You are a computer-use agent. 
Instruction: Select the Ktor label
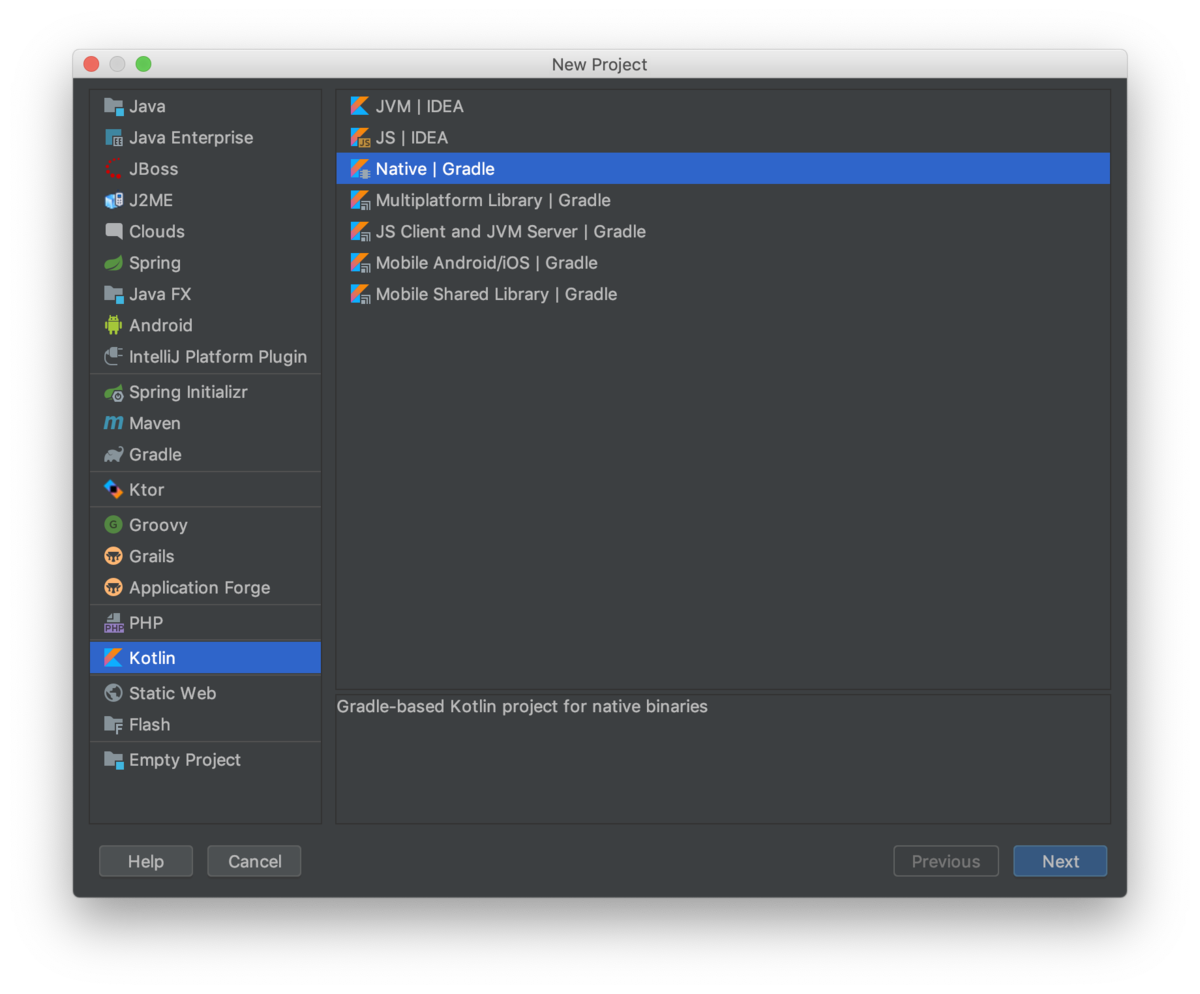click(146, 489)
